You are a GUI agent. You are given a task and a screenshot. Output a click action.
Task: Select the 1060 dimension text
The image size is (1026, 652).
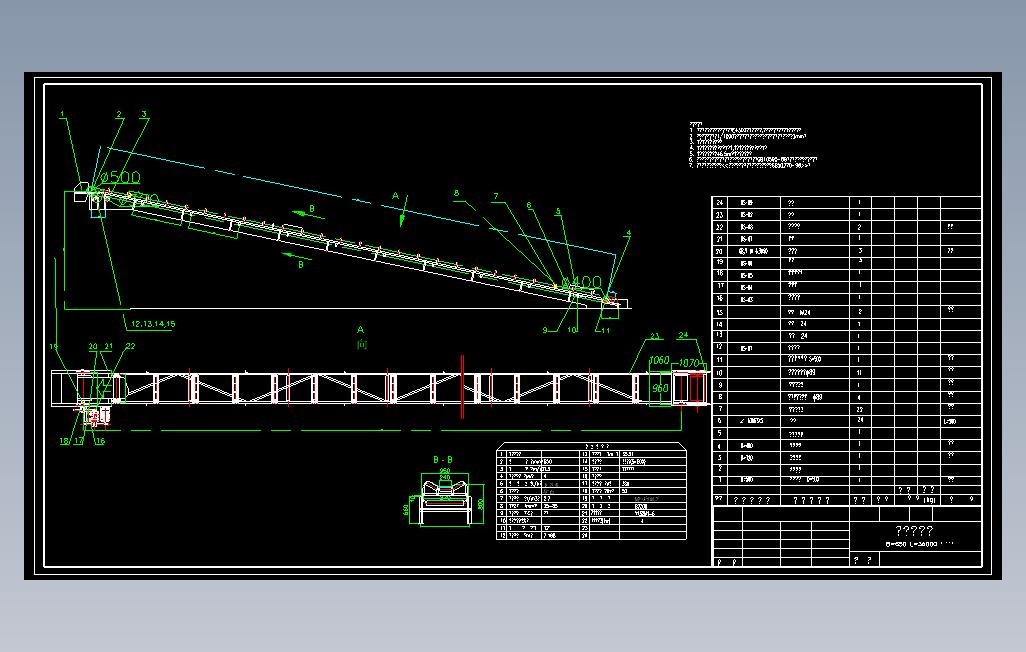pos(659,360)
